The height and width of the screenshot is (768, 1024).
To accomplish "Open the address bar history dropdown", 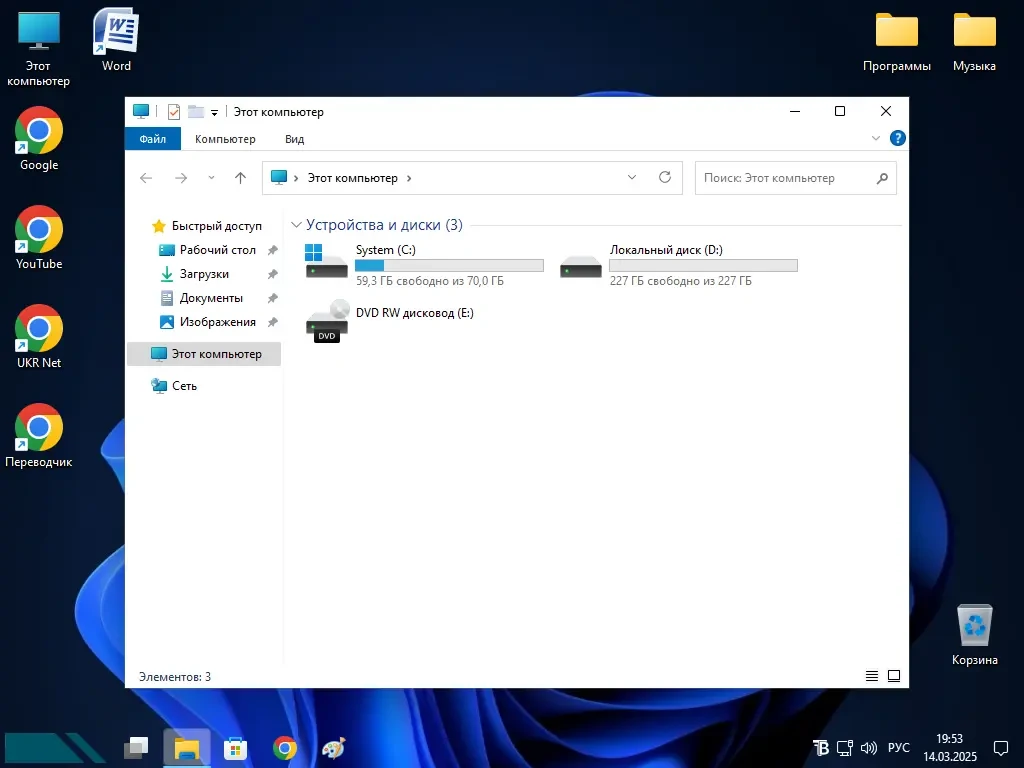I will (x=632, y=178).
